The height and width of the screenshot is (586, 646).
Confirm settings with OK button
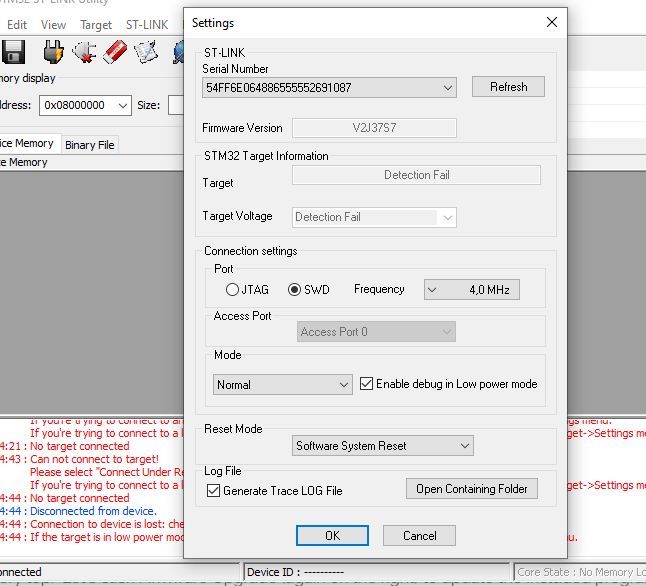(332, 535)
